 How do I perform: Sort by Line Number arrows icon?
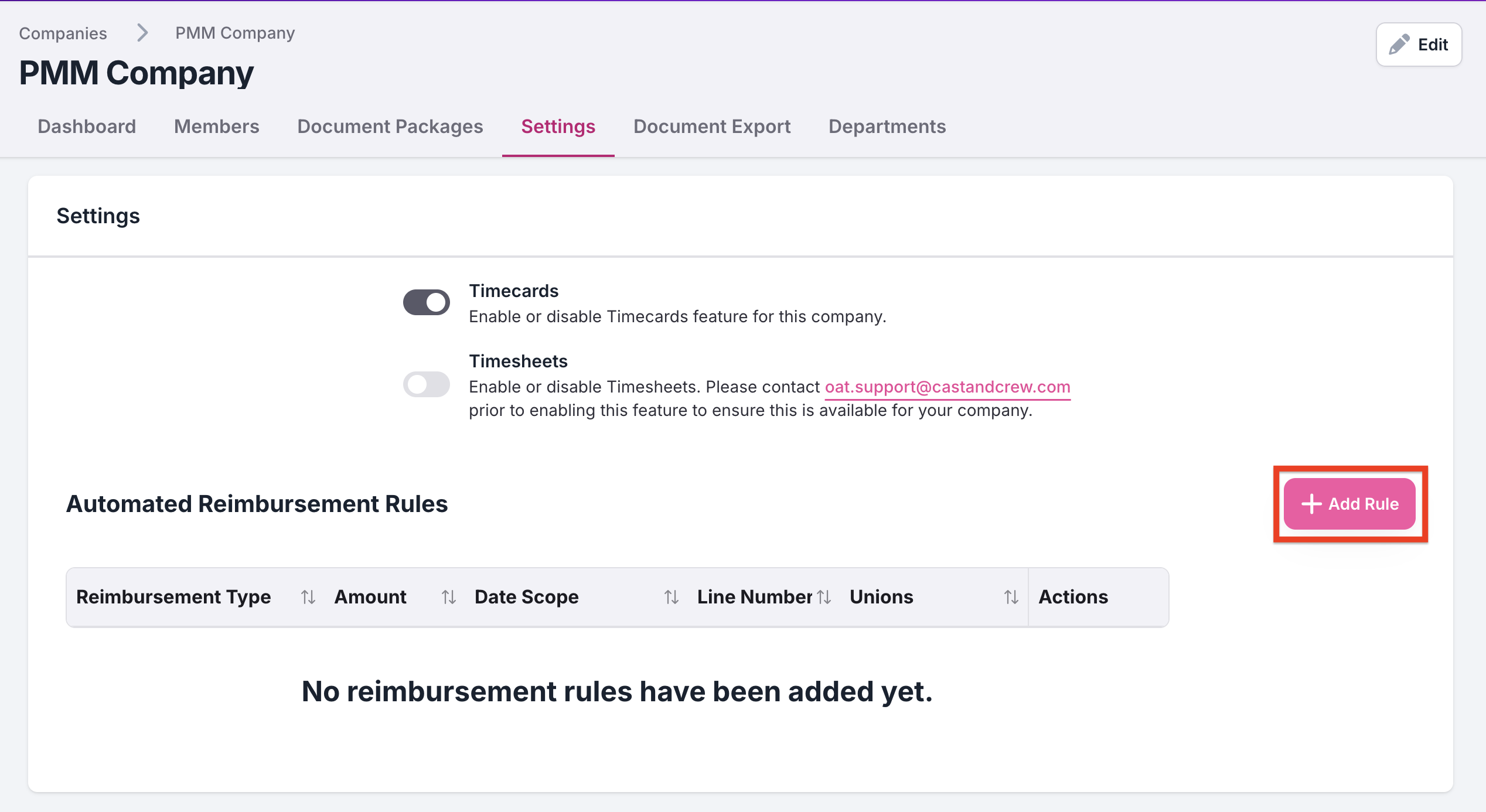pos(824,597)
